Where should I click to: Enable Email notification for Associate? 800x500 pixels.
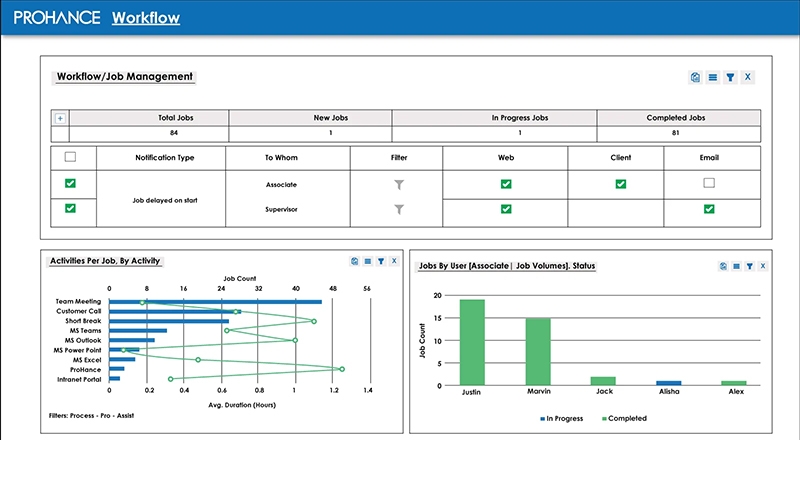tap(709, 183)
